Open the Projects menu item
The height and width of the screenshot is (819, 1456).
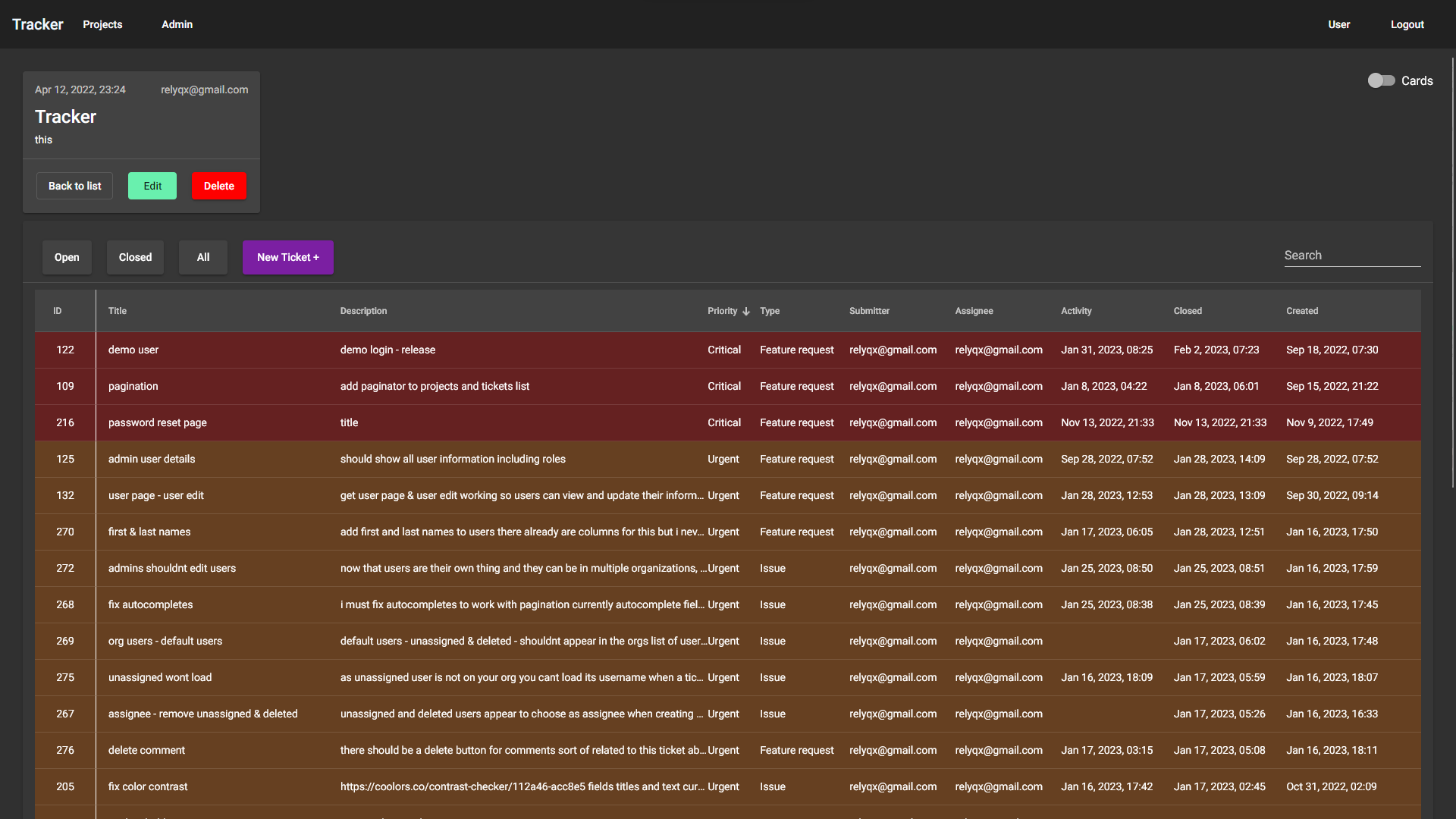pos(102,24)
